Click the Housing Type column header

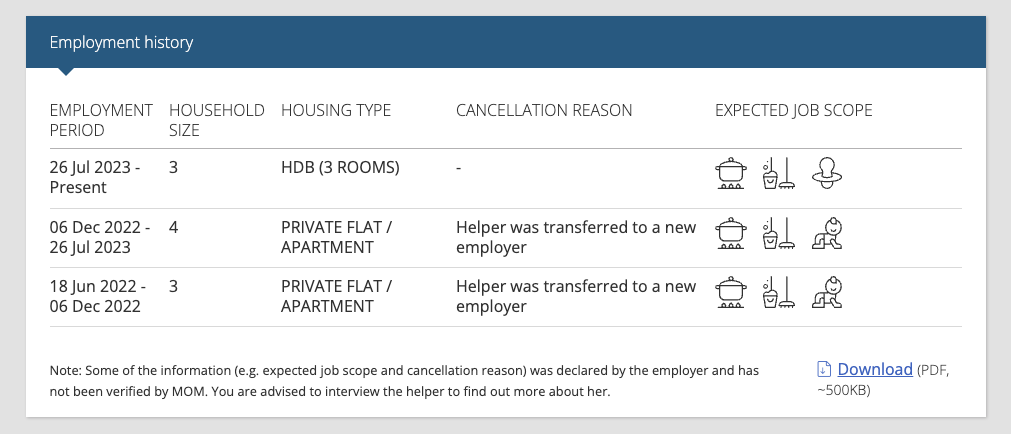[x=336, y=110]
